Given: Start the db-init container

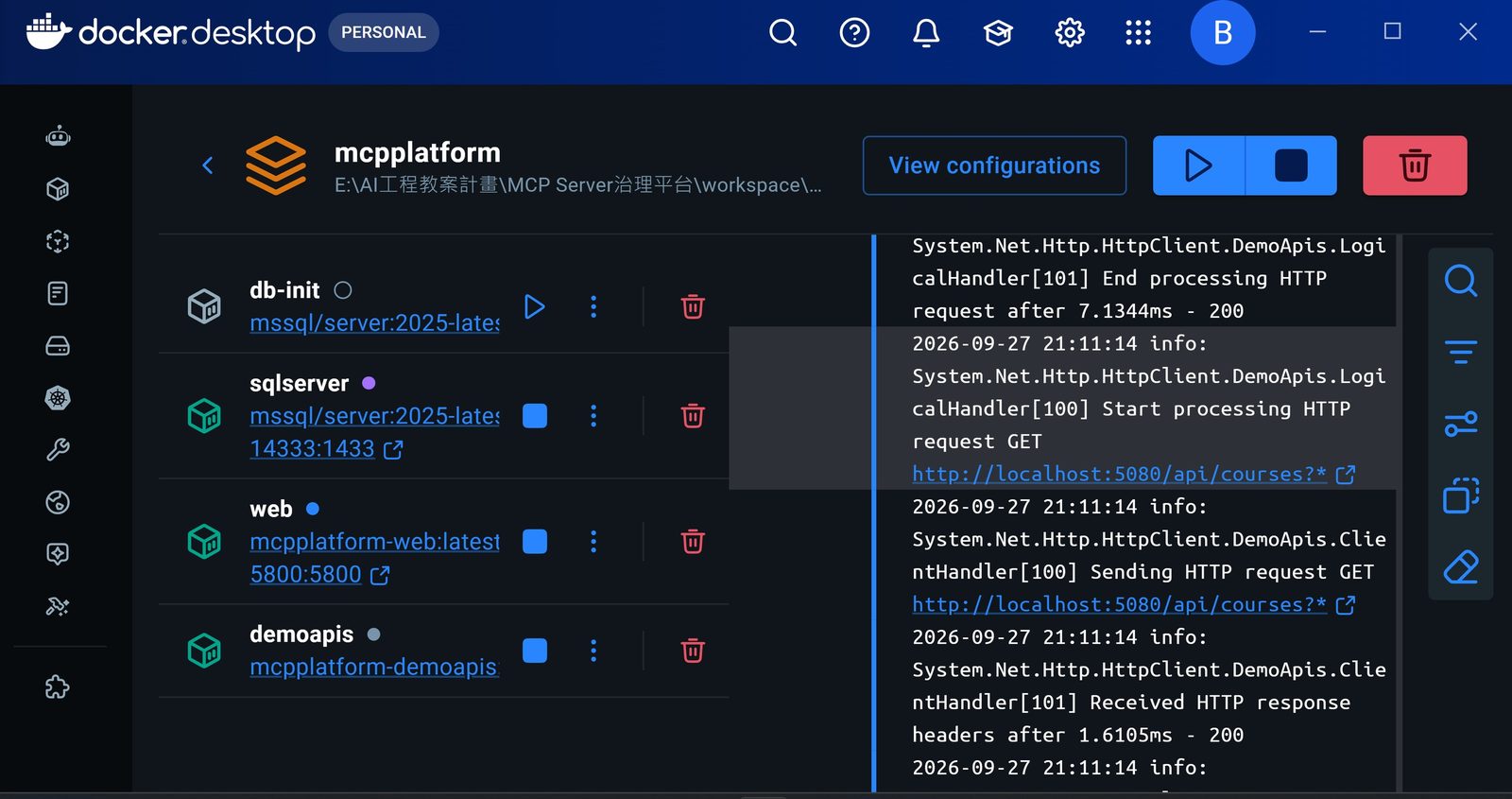Looking at the screenshot, I should [535, 306].
